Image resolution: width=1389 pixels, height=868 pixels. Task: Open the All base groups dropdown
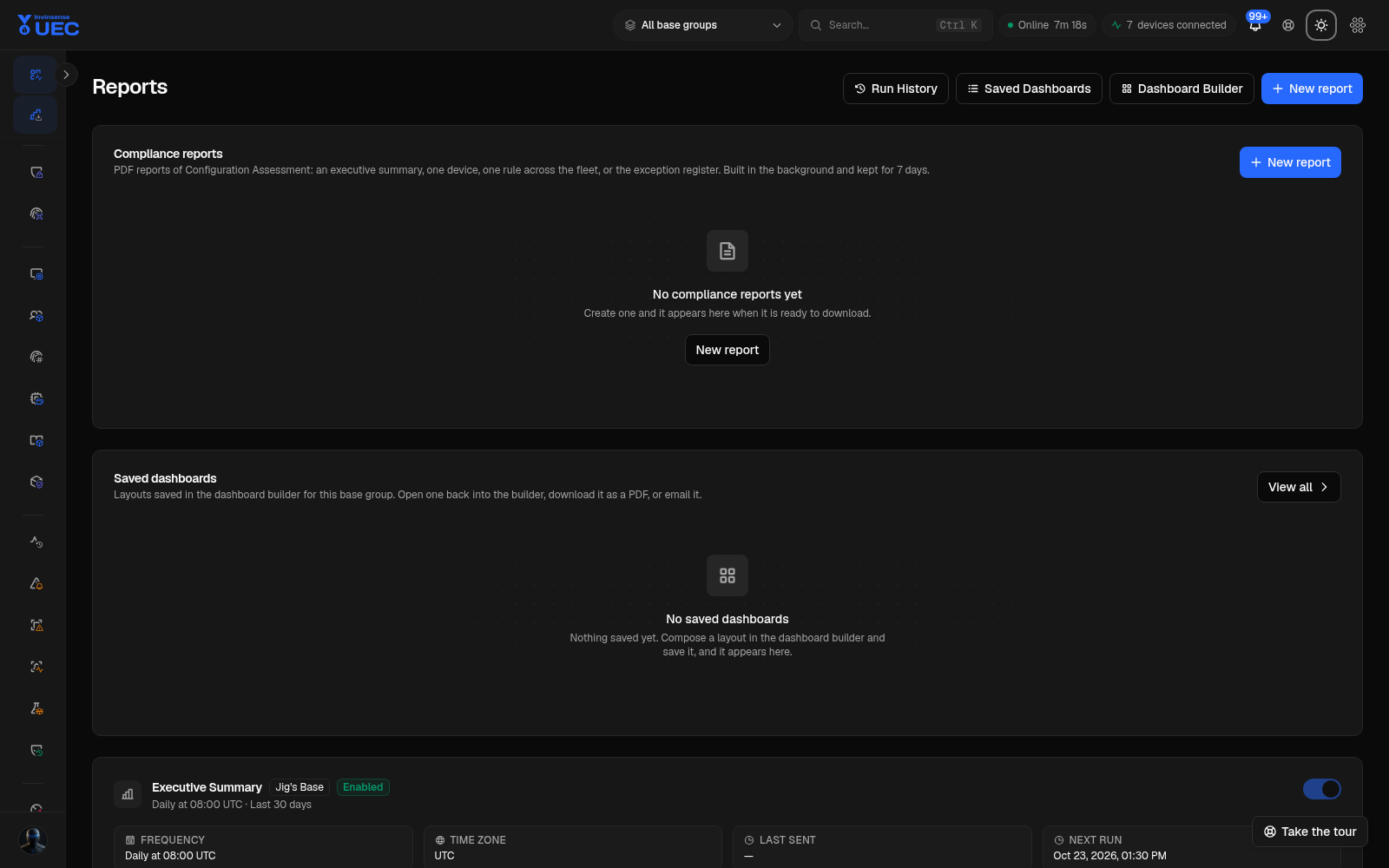pos(703,25)
